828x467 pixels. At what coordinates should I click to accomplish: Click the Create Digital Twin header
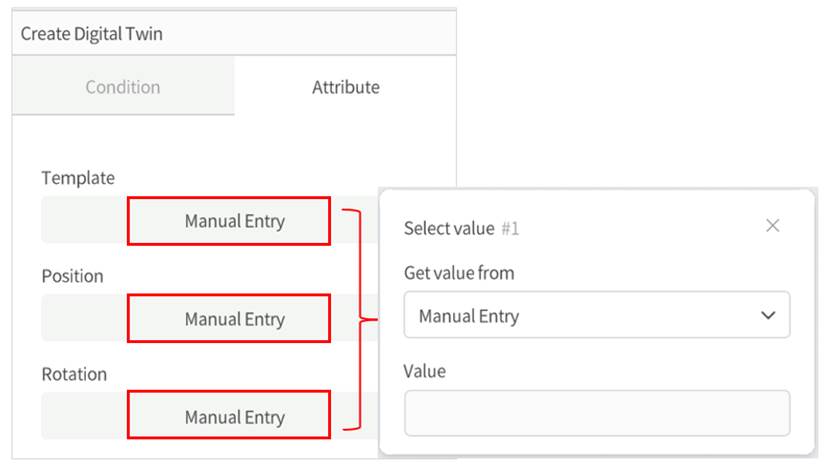92,34
